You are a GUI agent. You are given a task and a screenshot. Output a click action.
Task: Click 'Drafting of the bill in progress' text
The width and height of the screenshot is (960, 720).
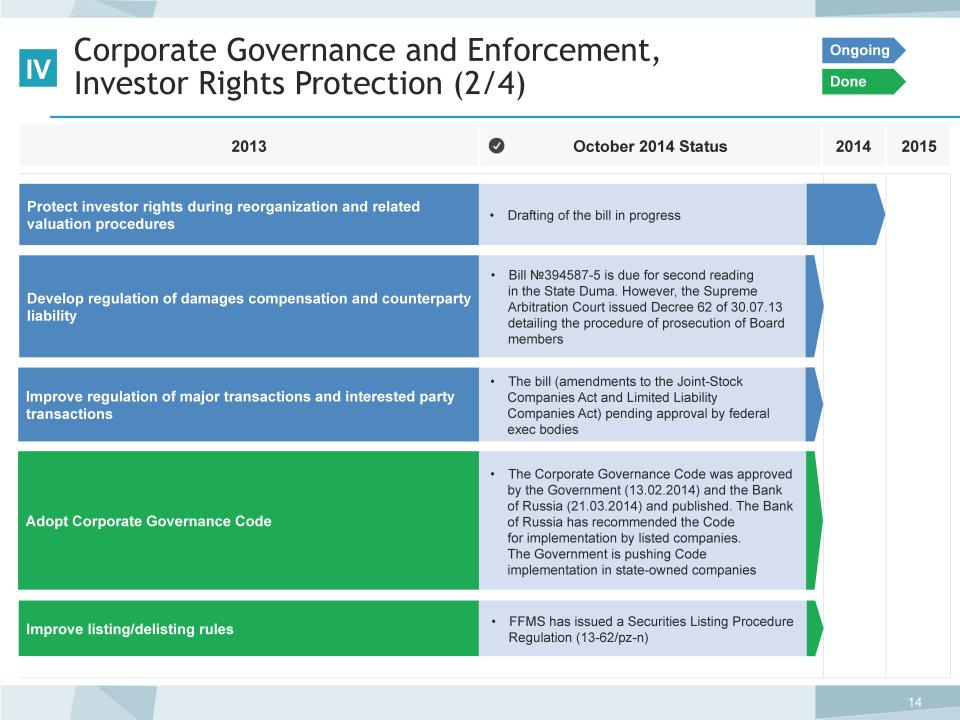(x=594, y=216)
